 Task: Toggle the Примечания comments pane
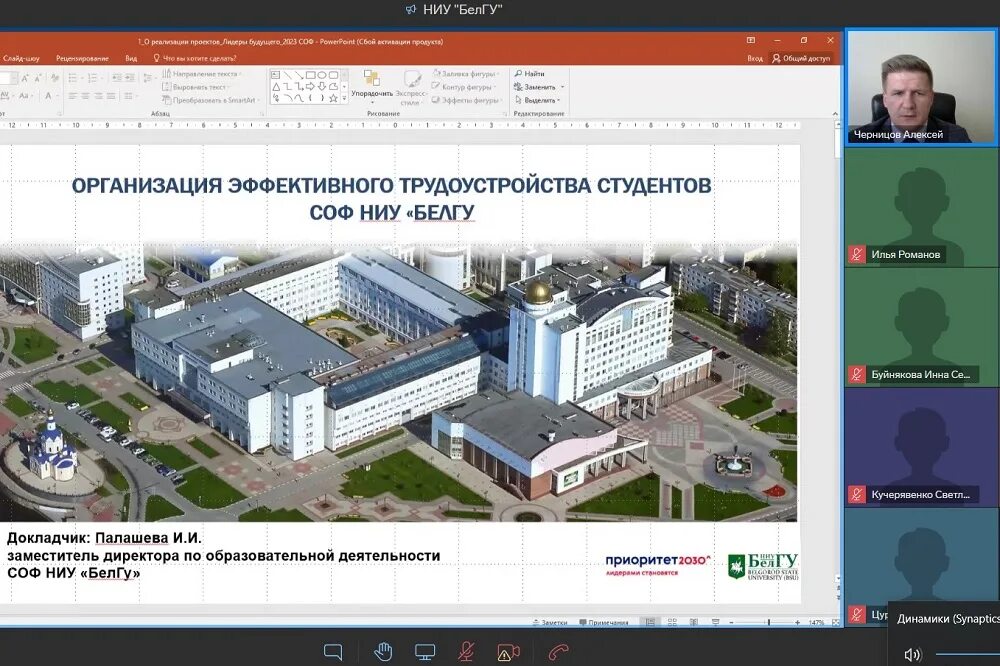click(603, 622)
